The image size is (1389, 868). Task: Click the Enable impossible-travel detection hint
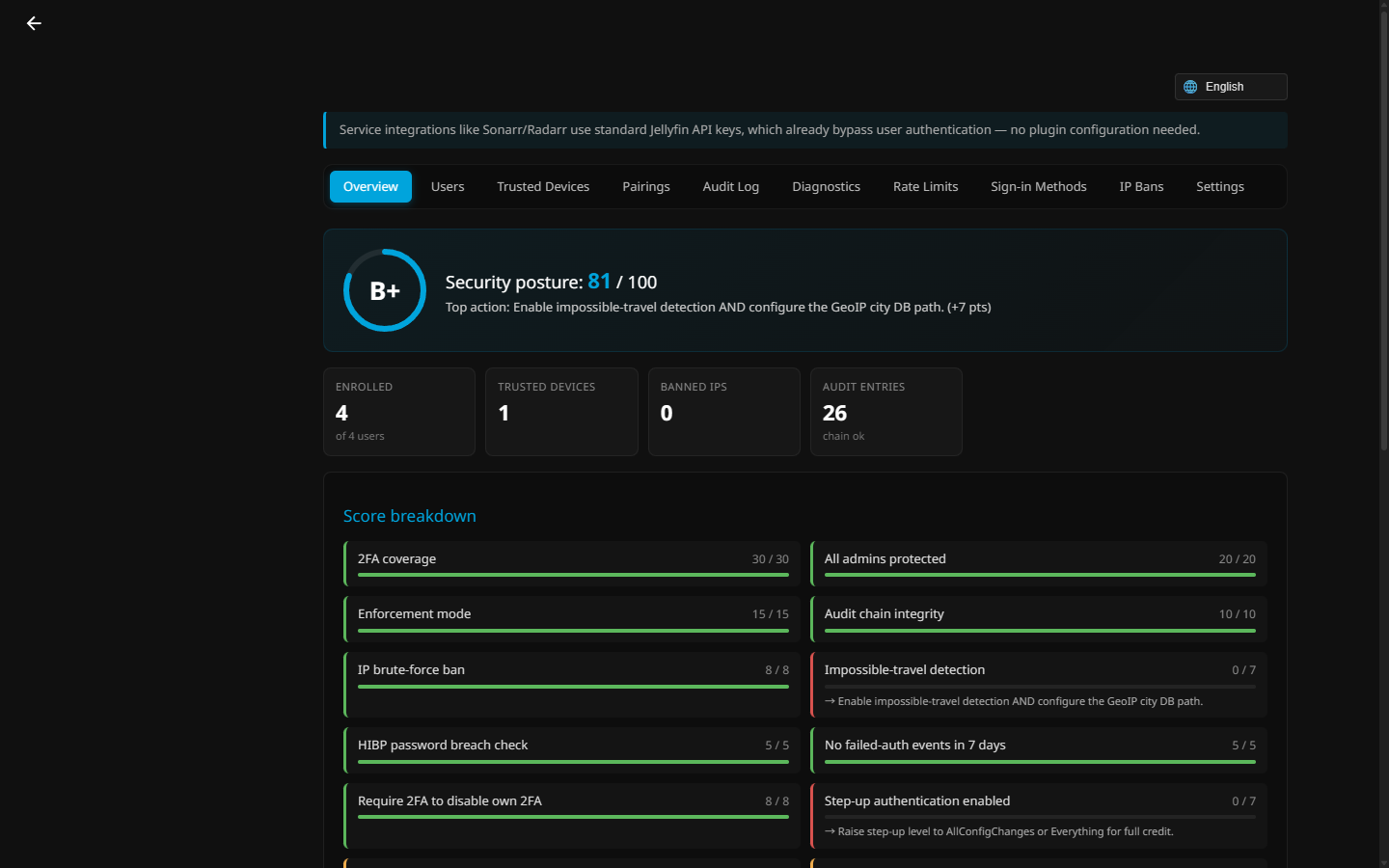click(x=1014, y=701)
